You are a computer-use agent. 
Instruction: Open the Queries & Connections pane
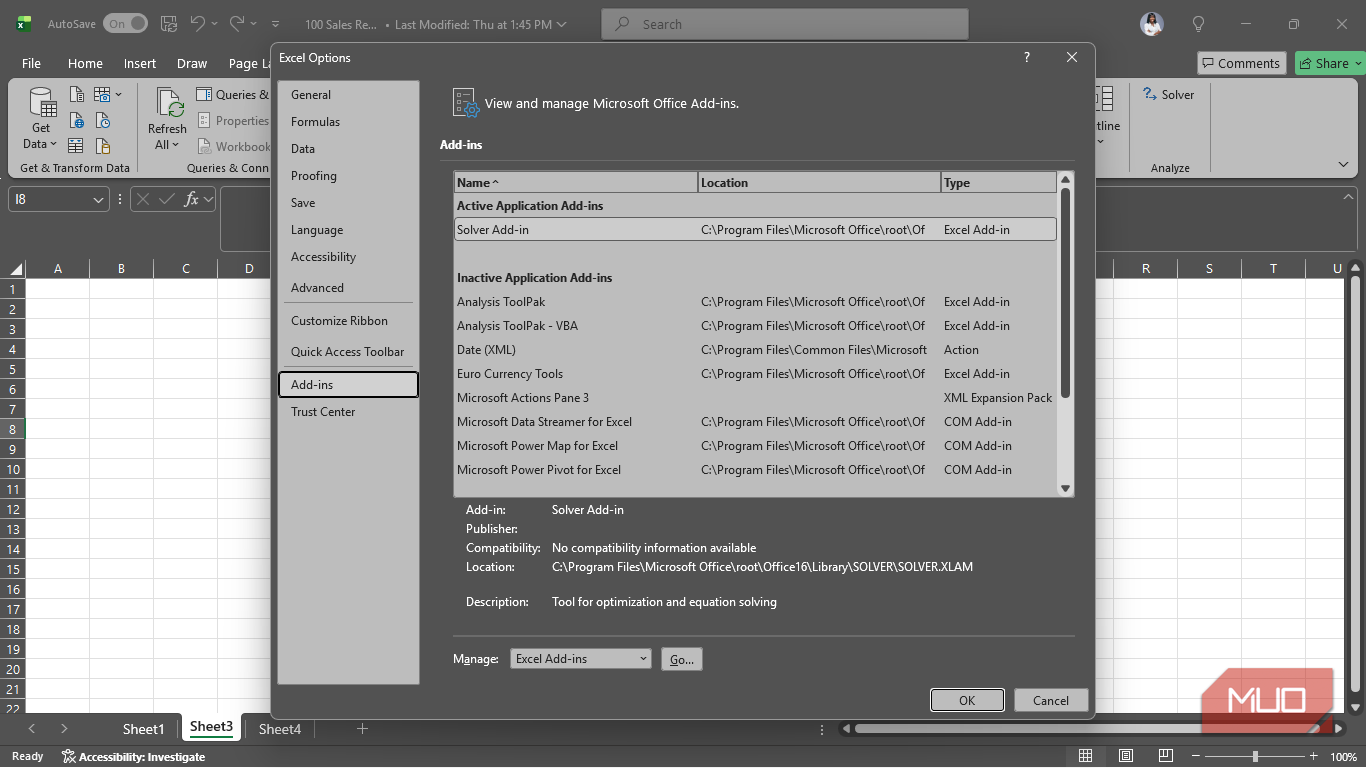(233, 95)
